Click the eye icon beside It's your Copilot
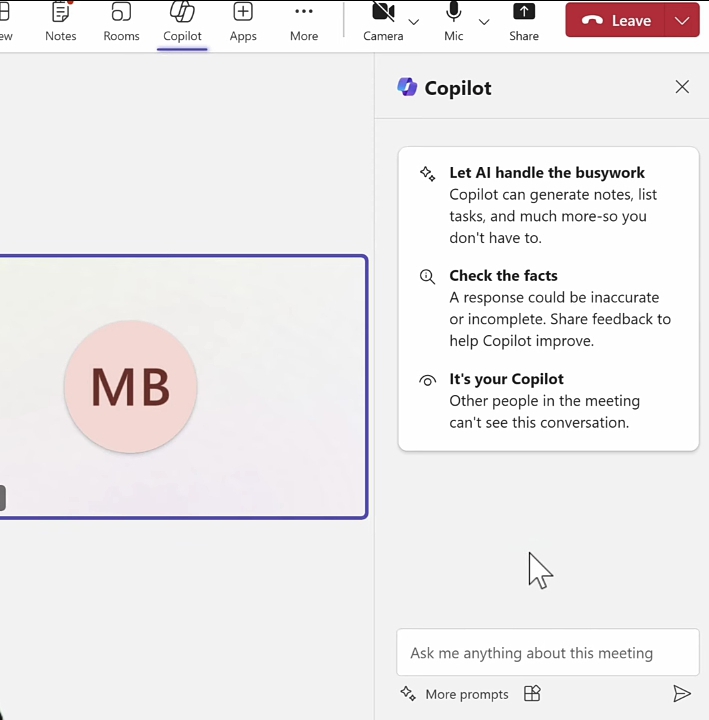Screen dimensions: 709x720 click(x=428, y=381)
